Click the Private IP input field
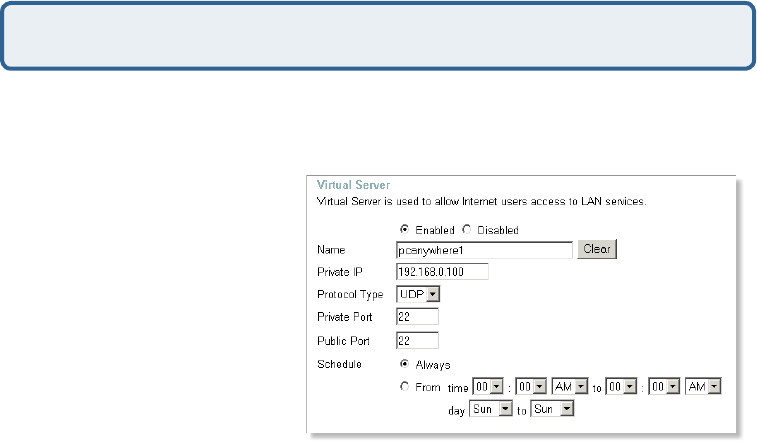 pos(442,272)
